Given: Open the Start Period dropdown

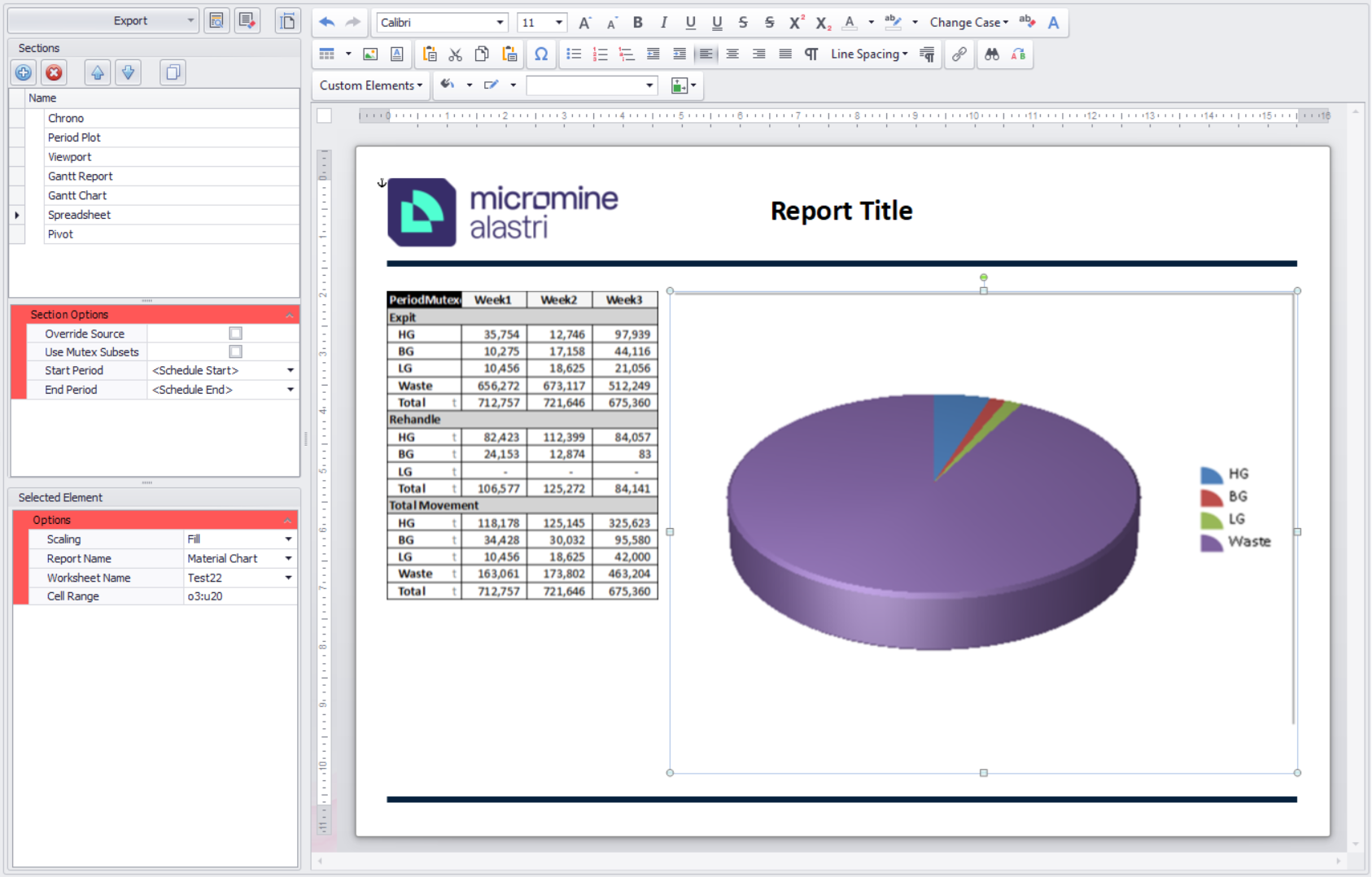Looking at the screenshot, I should coord(290,370).
